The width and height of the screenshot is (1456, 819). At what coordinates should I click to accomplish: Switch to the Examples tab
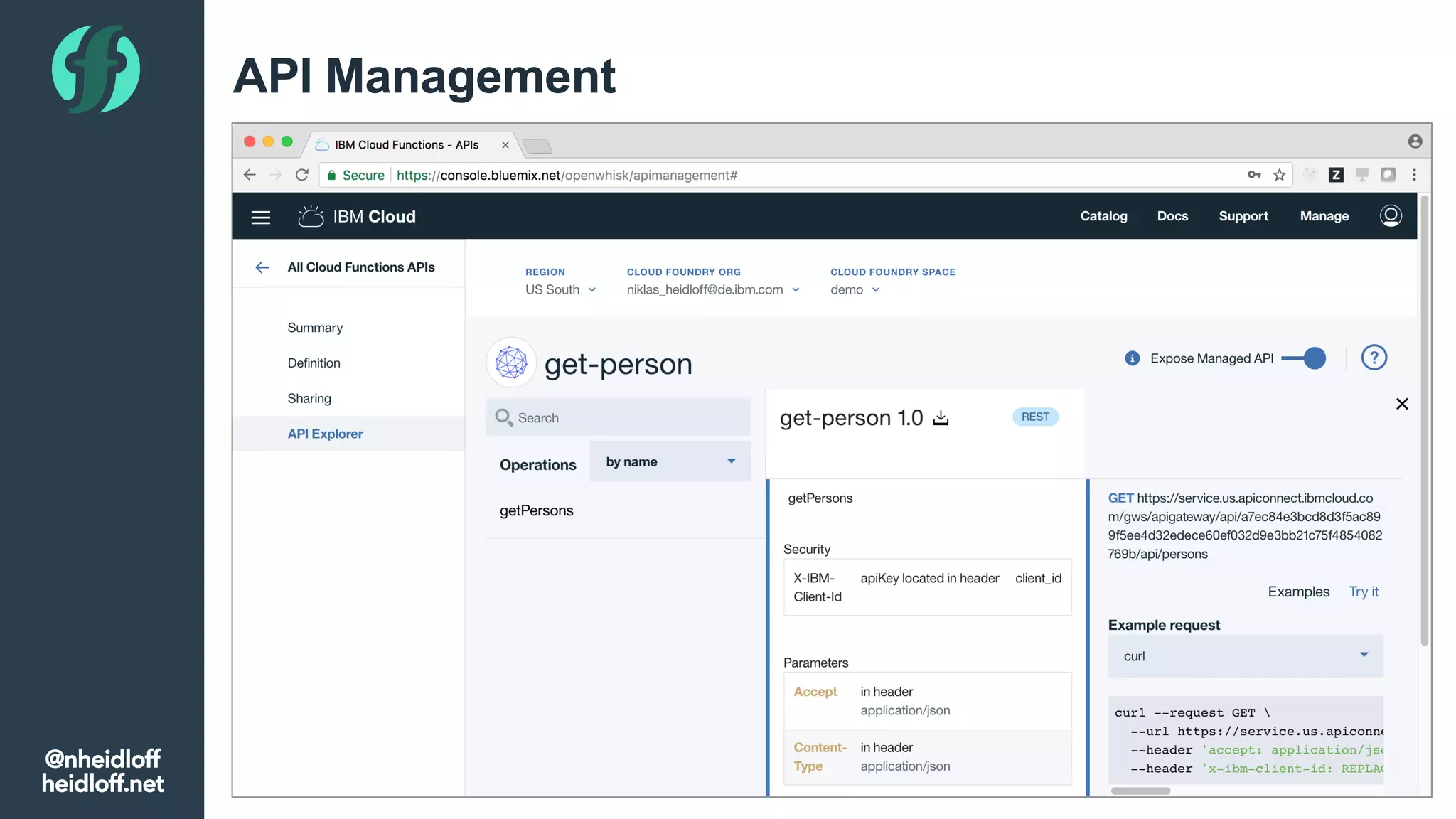[1298, 591]
